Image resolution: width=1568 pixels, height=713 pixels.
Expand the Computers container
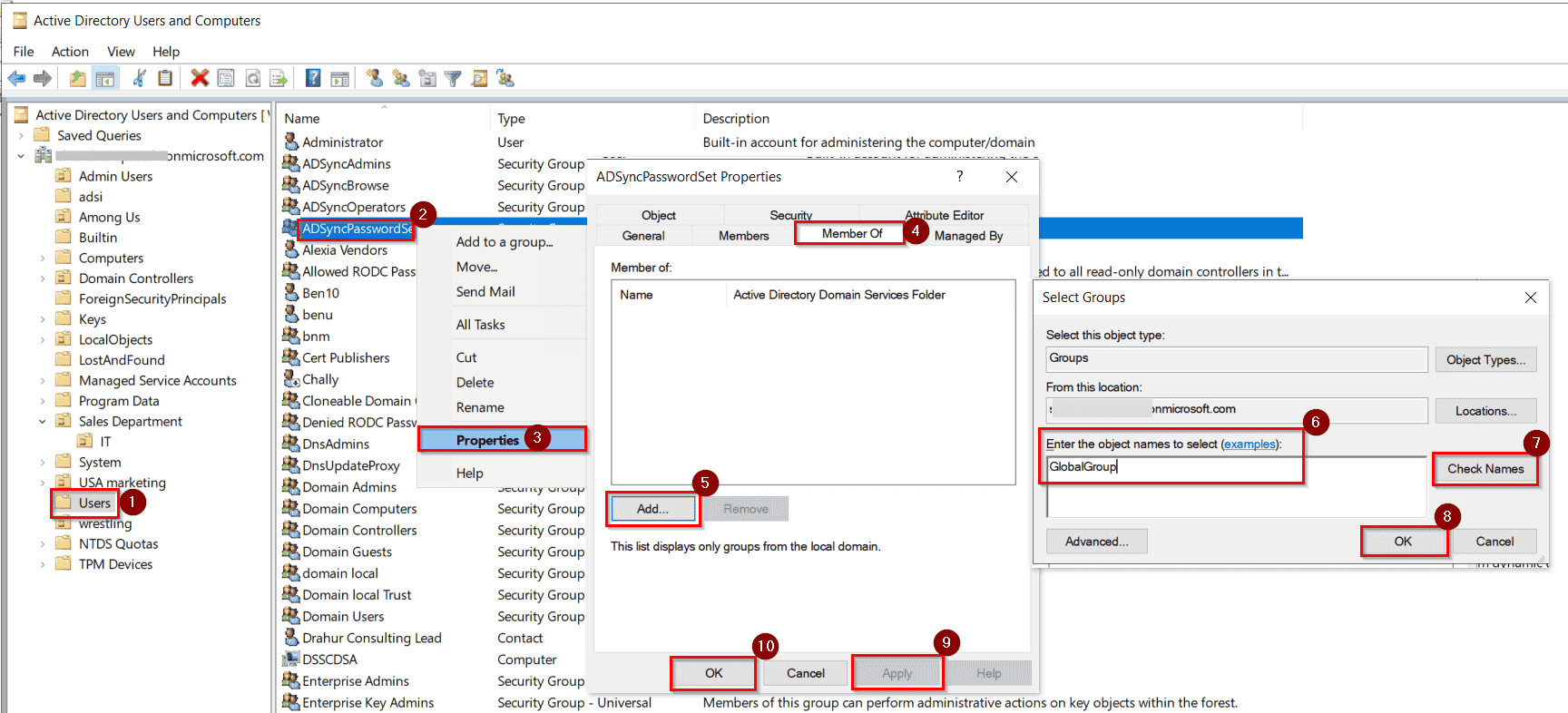43,258
